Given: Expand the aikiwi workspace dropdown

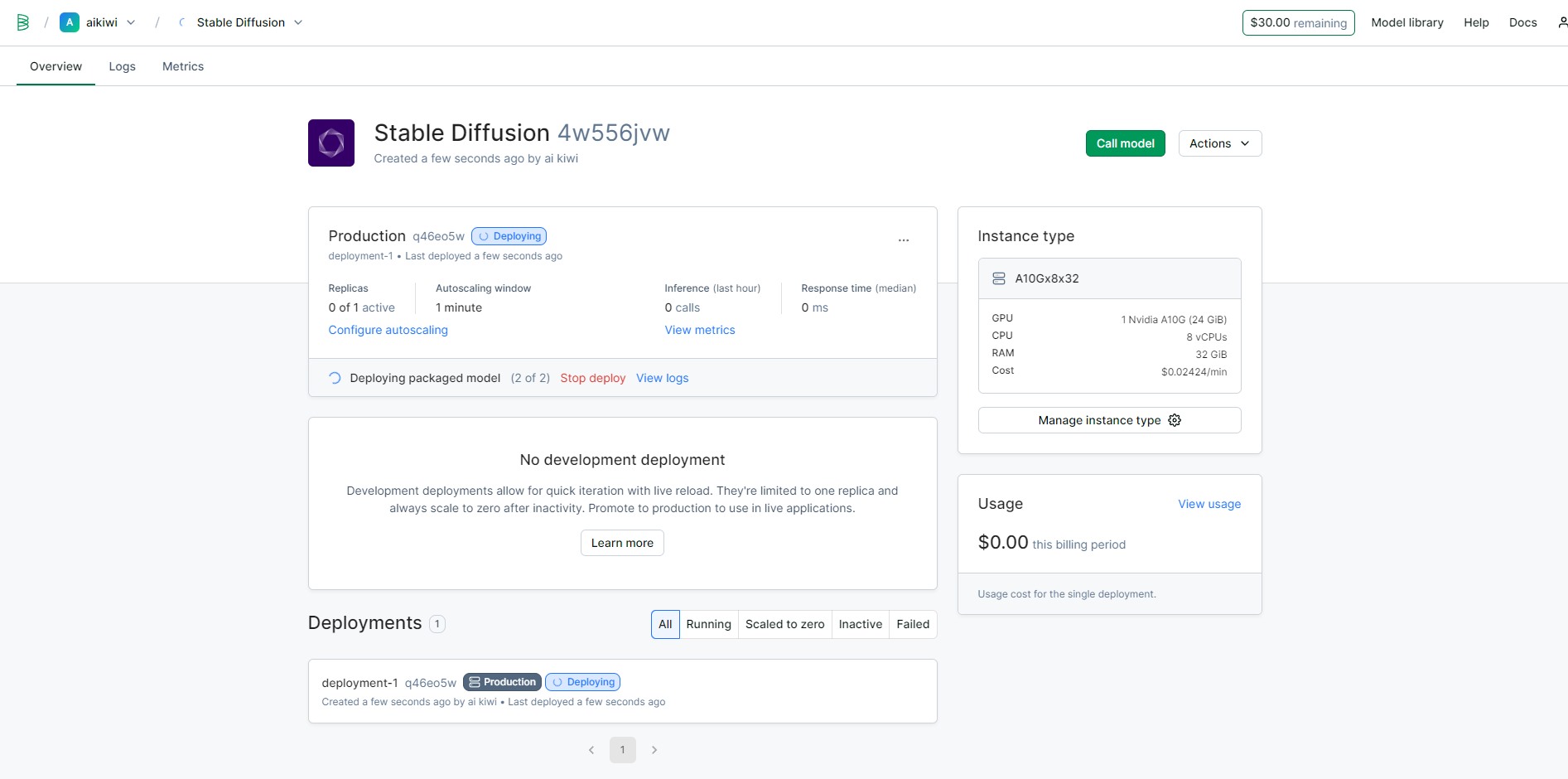Looking at the screenshot, I should coord(131,22).
